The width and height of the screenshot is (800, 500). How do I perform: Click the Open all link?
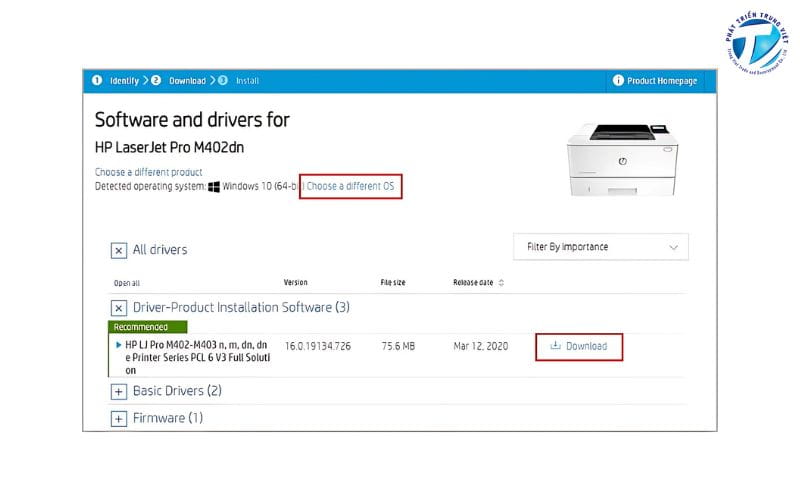127,283
